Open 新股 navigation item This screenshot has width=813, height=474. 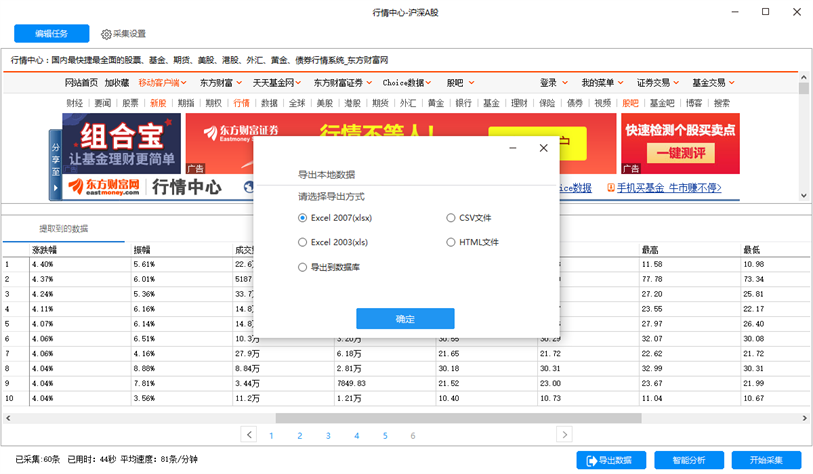point(158,103)
